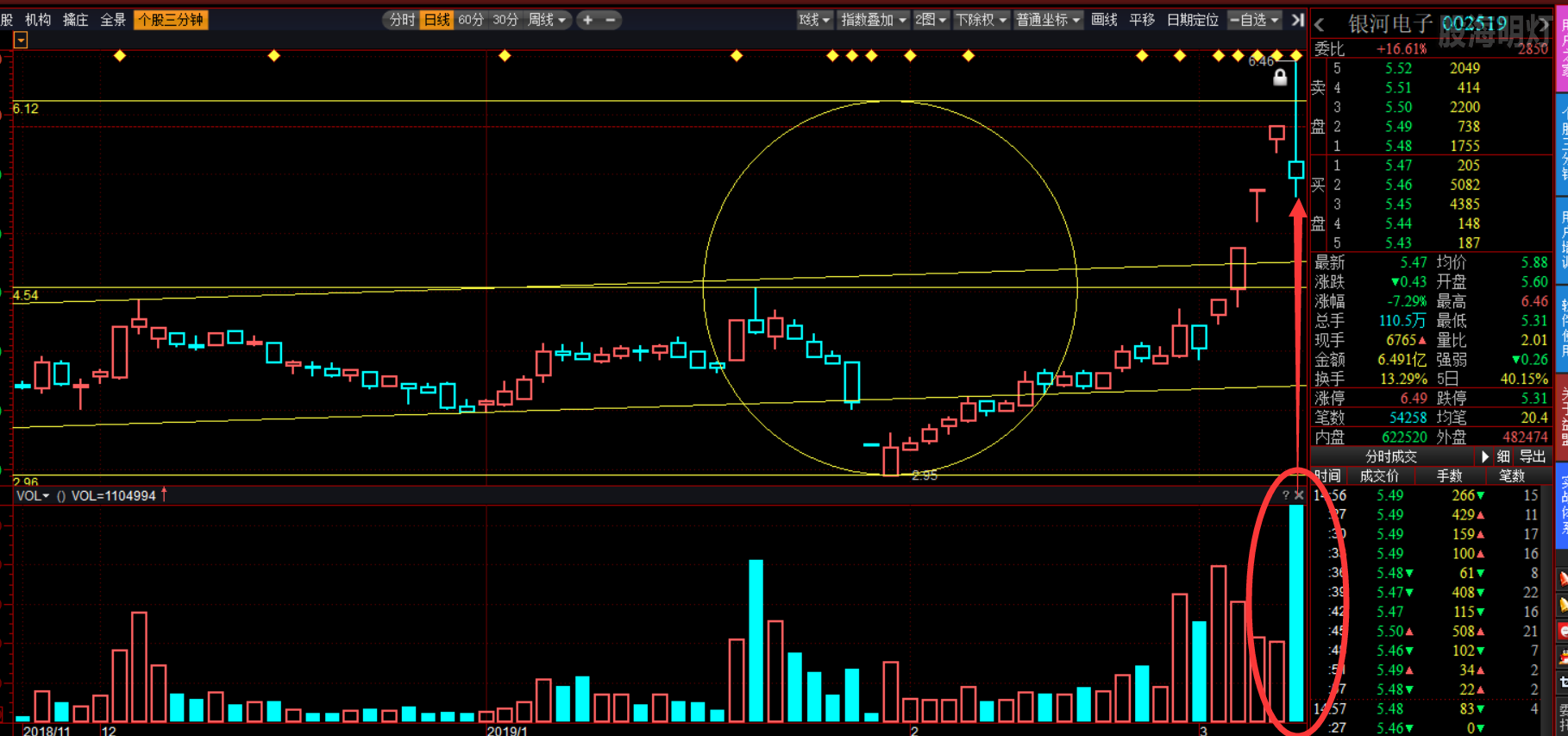This screenshot has height=736, width=1568.
Task: Zoom in on the chart with the plus button
Action: point(587,20)
